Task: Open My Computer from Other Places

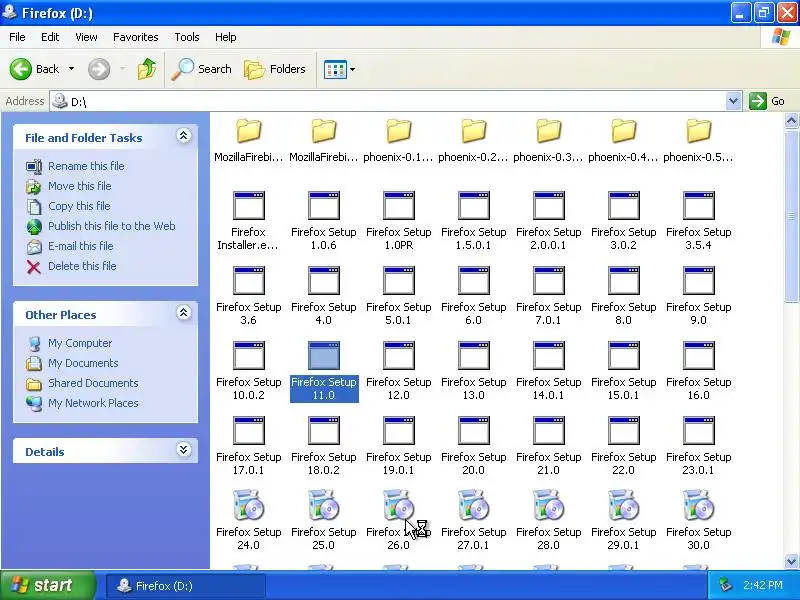Action: 80,343
